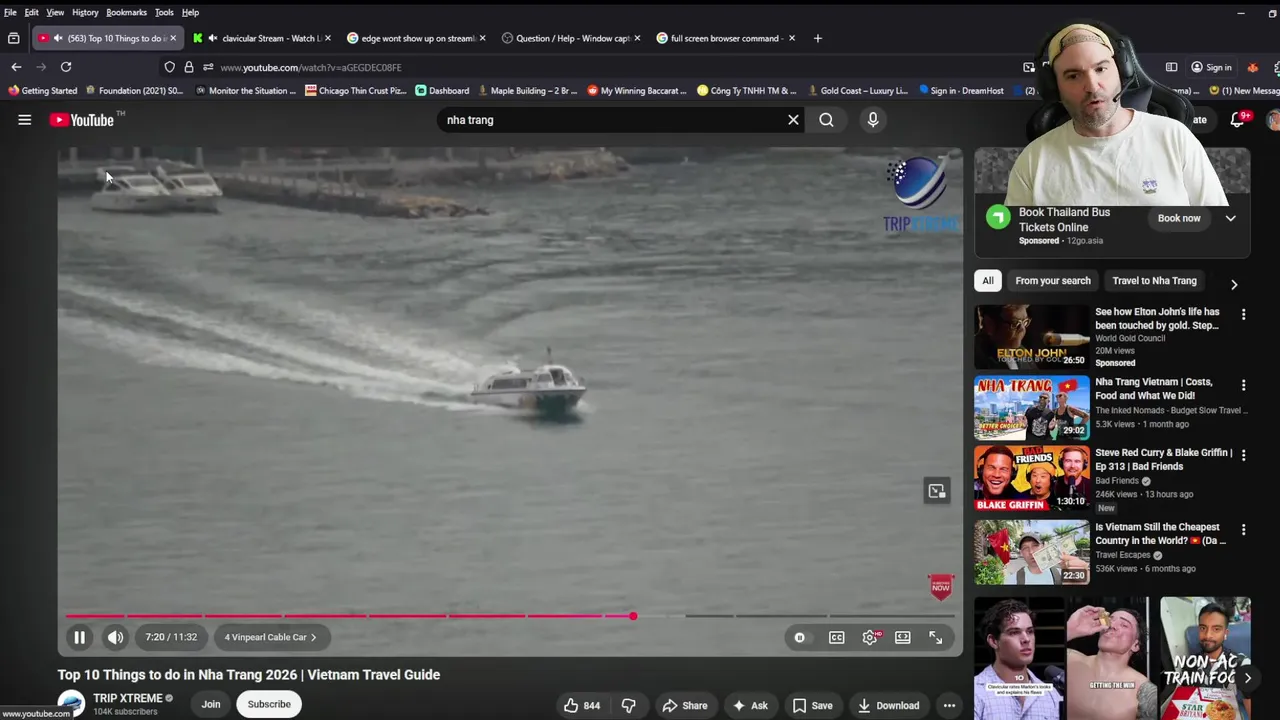Click the nha trang search field
The image size is (1280, 720).
[610, 120]
